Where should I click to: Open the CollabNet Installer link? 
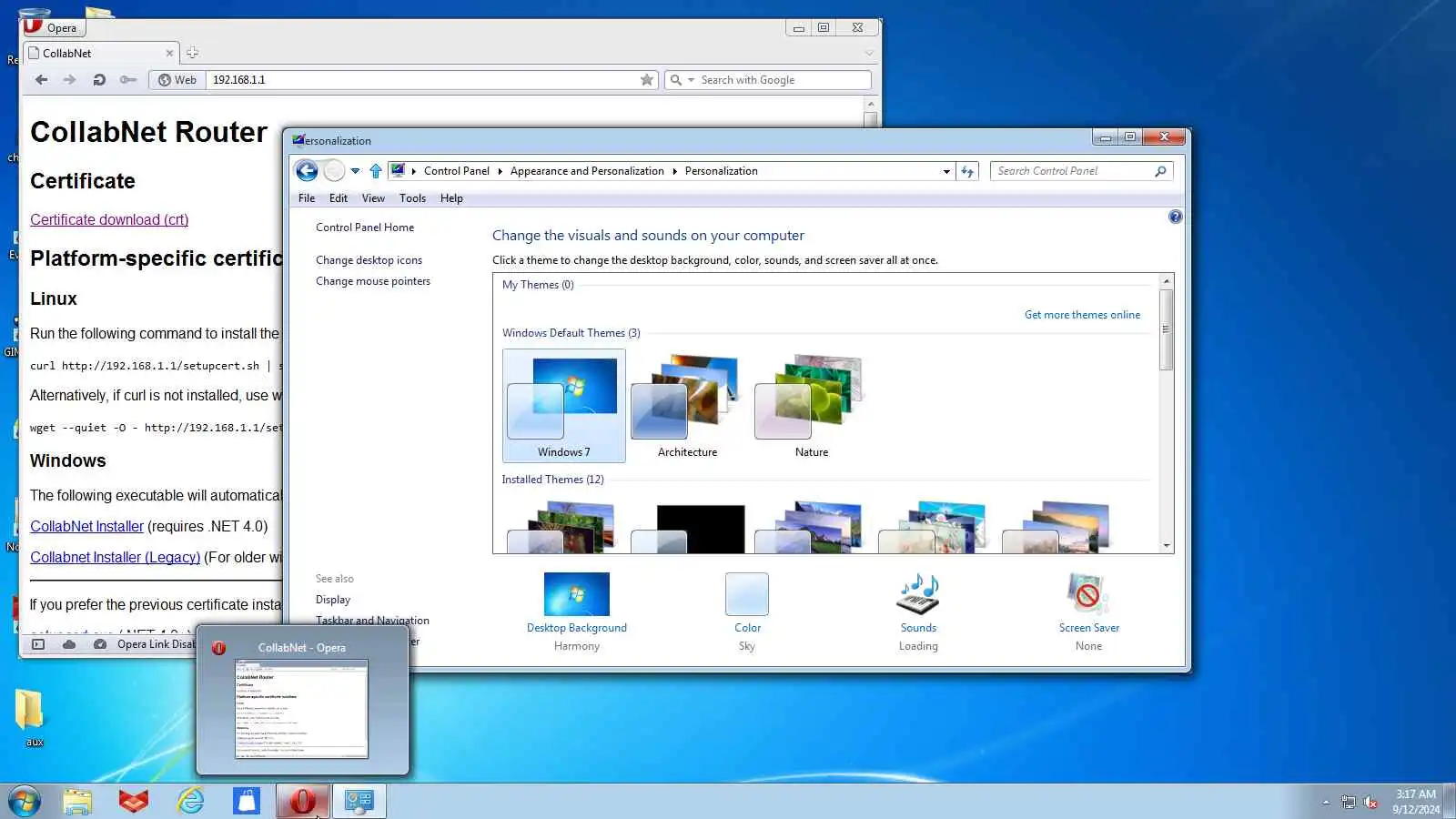point(86,526)
